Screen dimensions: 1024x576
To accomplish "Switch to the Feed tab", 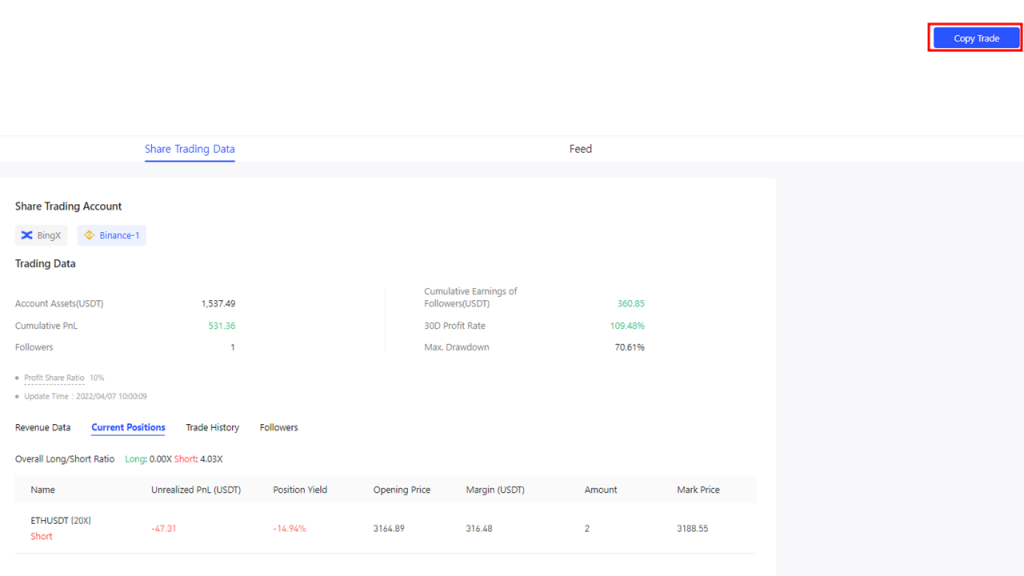I will tap(580, 149).
